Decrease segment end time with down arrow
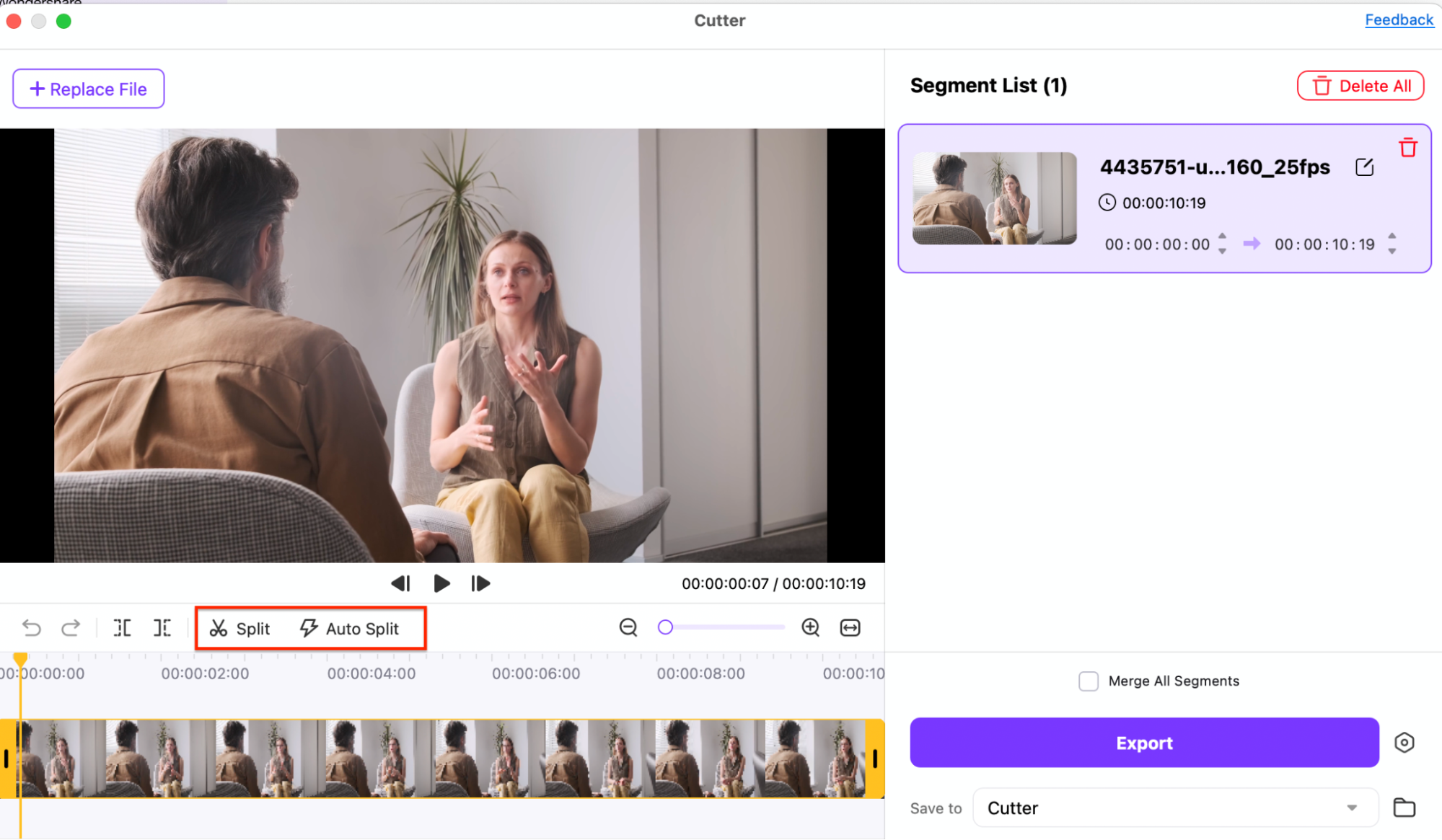The width and height of the screenshot is (1442, 840). tap(1392, 252)
